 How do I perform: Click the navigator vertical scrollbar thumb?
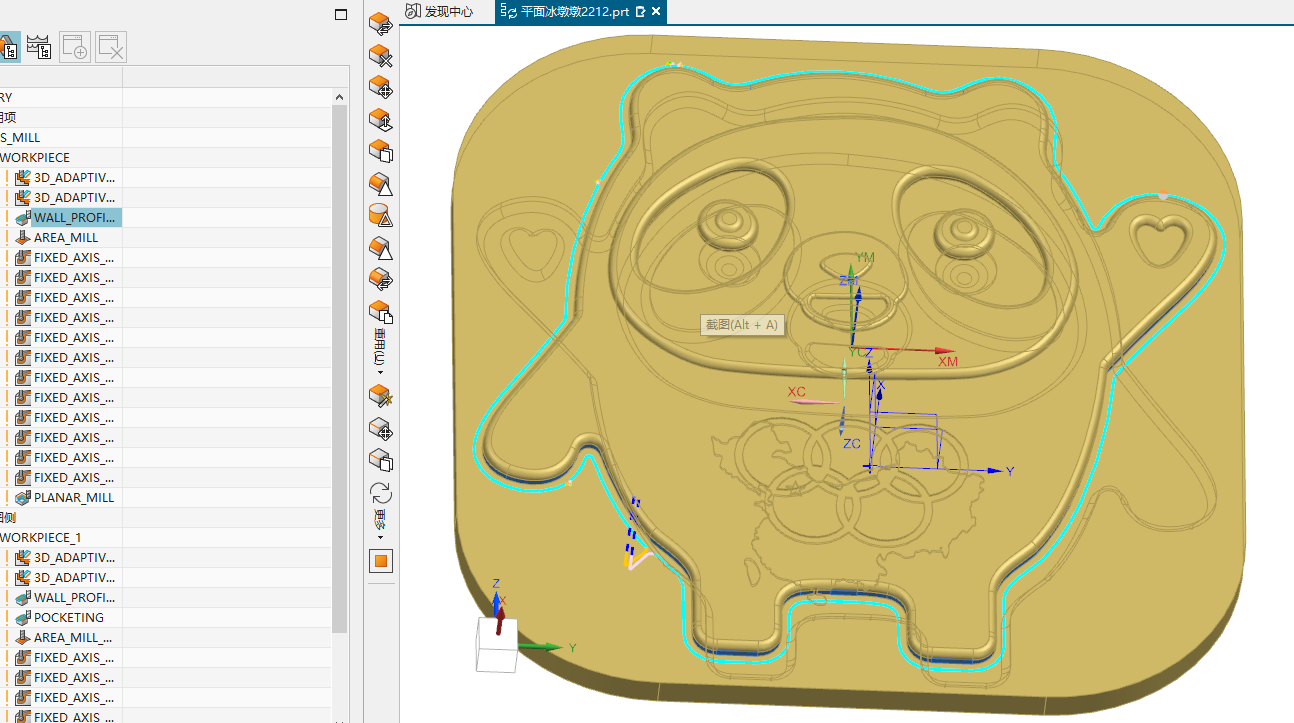coord(340,368)
